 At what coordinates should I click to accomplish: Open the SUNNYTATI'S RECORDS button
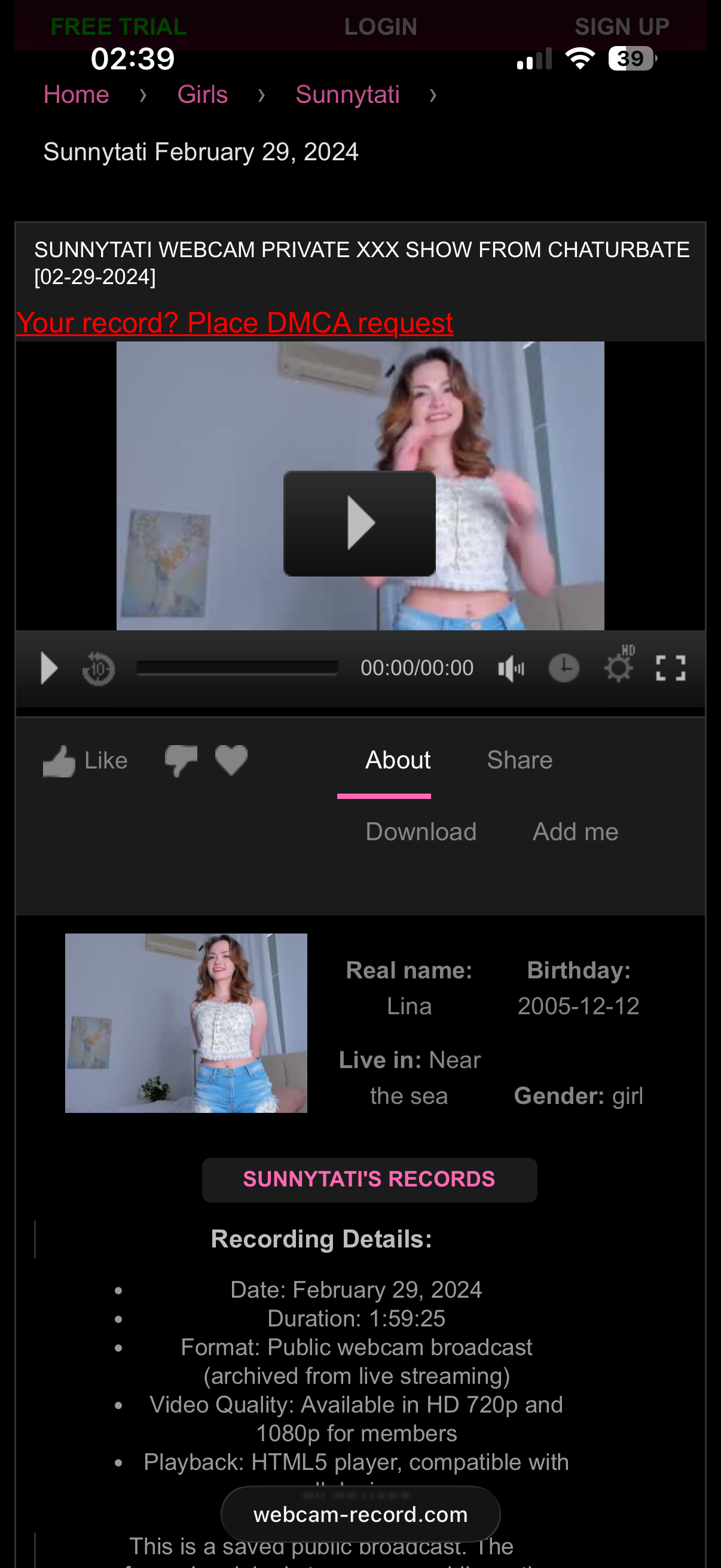369,1180
